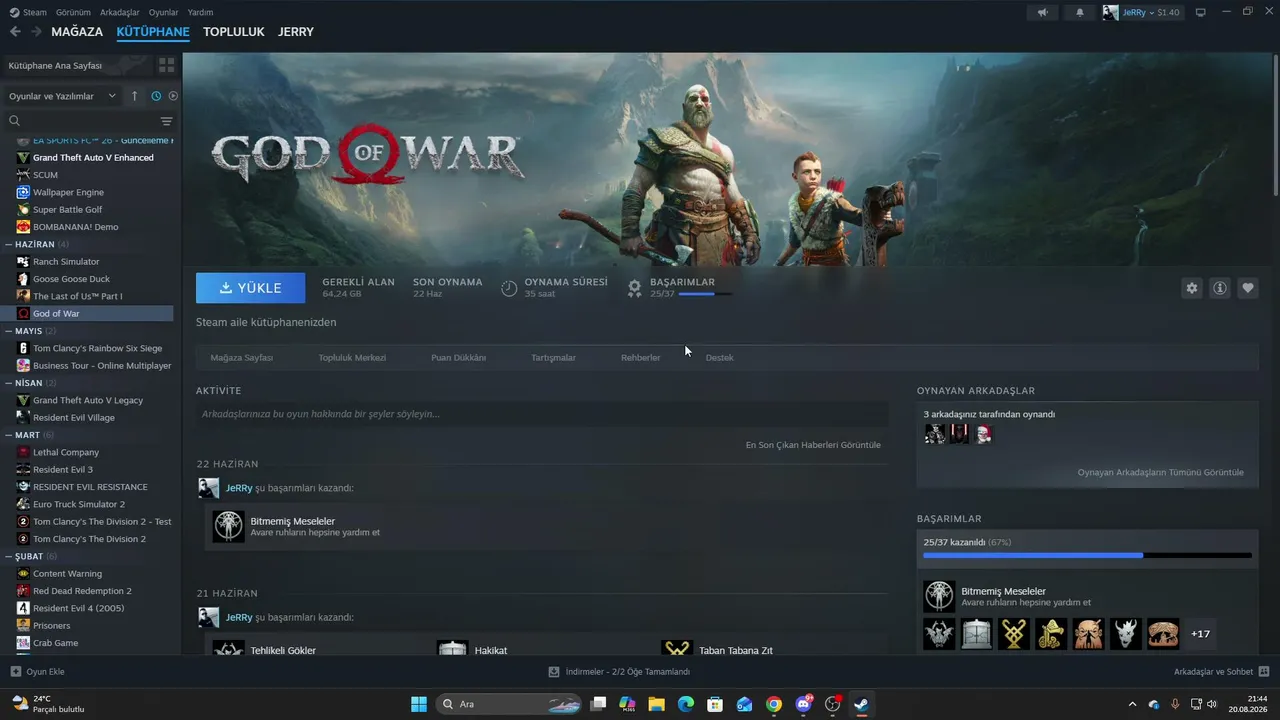Open the Arkadaşlar ve Sohbet chat icon
The height and width of the screenshot is (720, 1280).
pos(1263,671)
